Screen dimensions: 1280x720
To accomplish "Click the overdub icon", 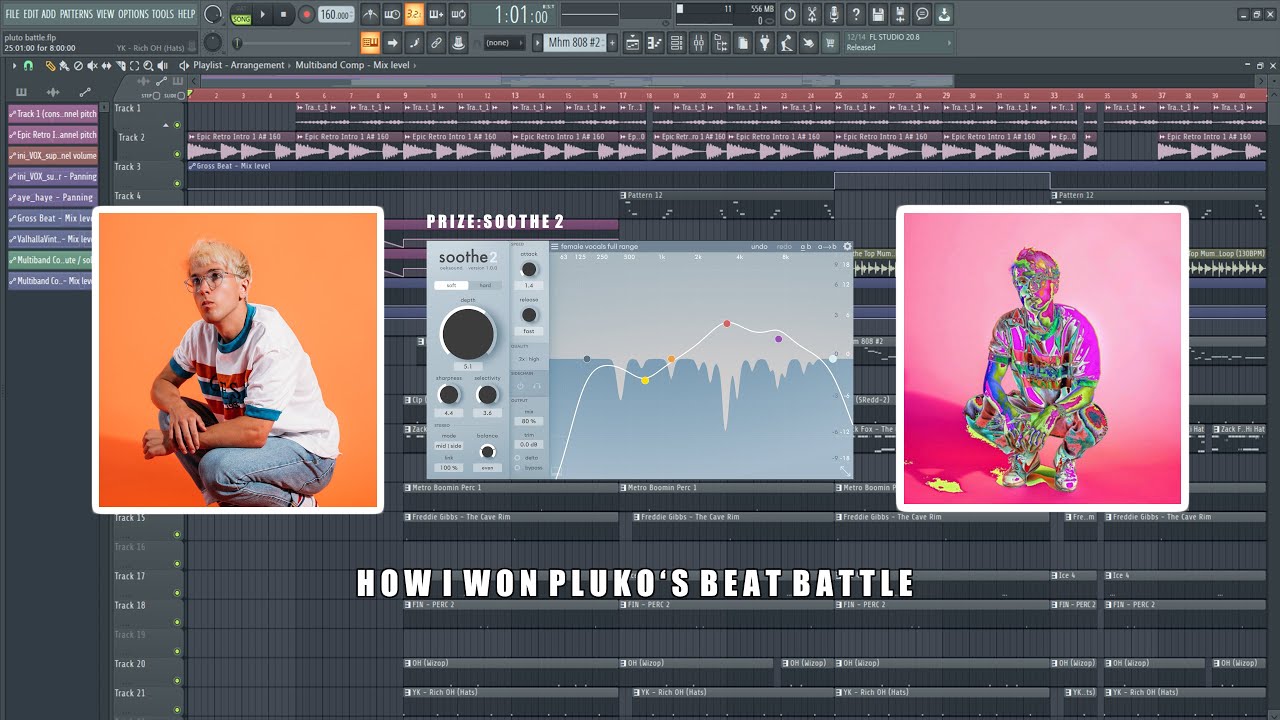I will [x=436, y=15].
